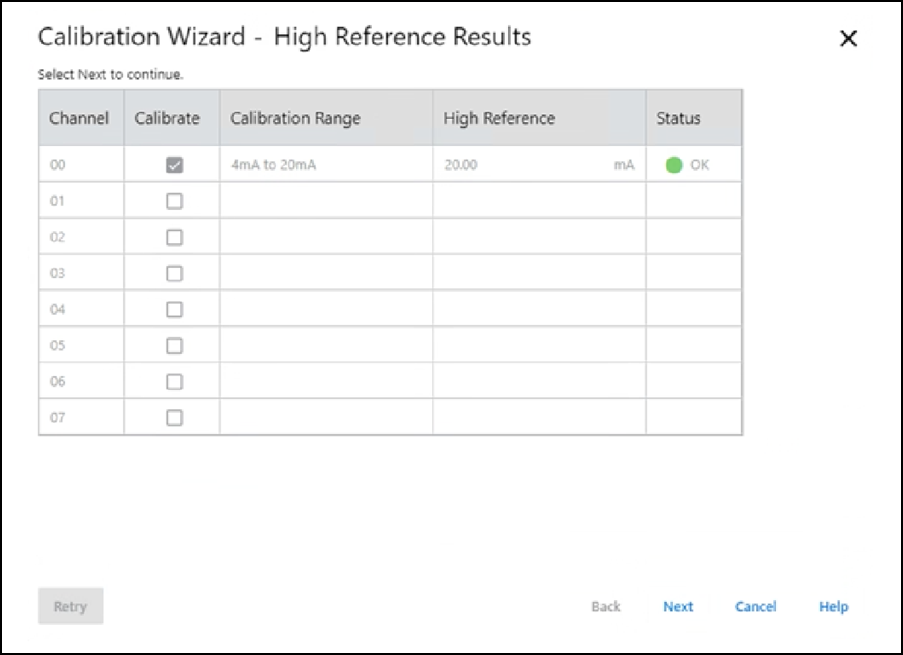Tick the Calibrate checkbox for channel 02

pos(174,237)
